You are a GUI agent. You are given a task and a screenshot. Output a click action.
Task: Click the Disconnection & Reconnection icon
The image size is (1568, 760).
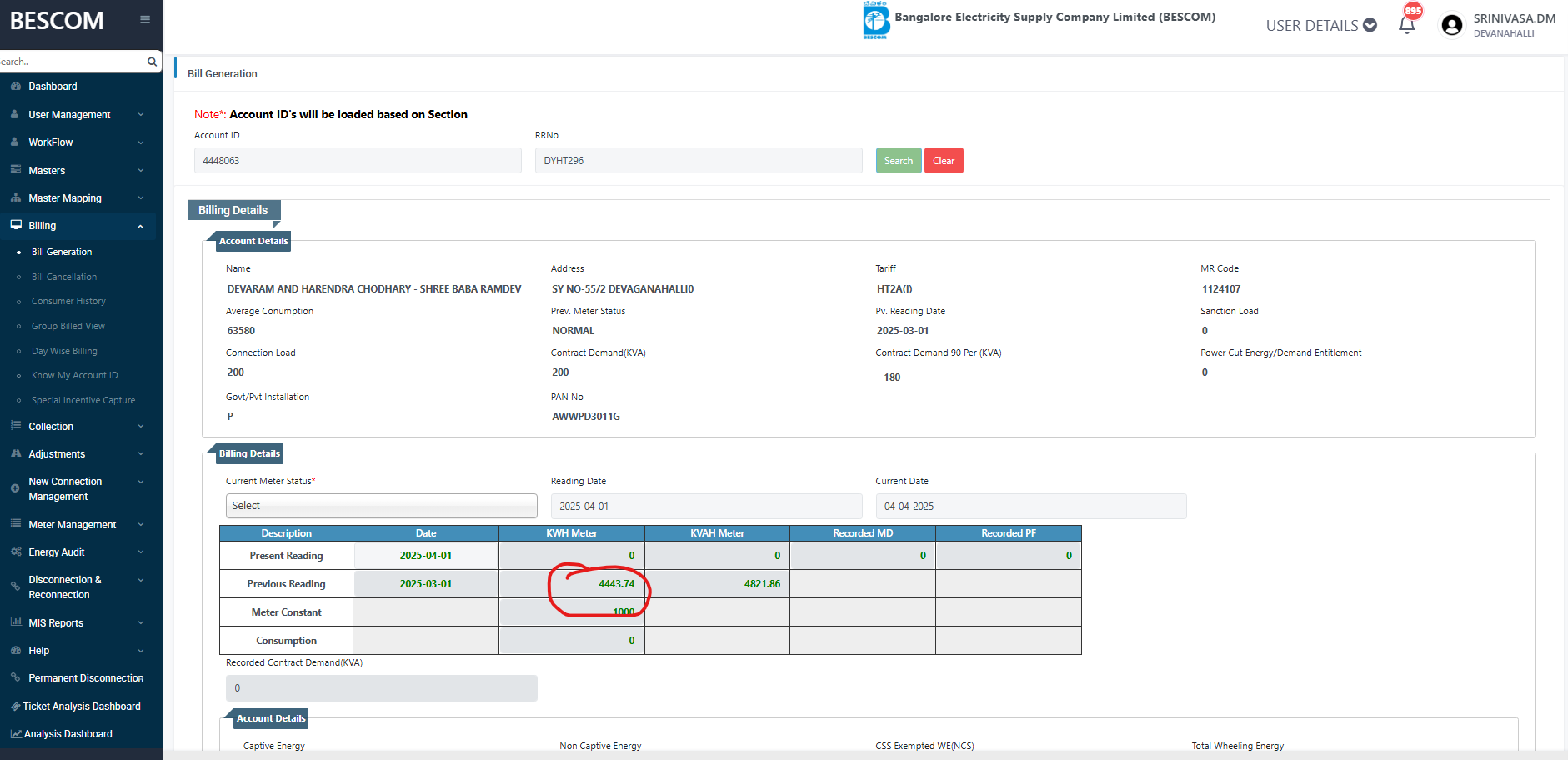point(15,587)
